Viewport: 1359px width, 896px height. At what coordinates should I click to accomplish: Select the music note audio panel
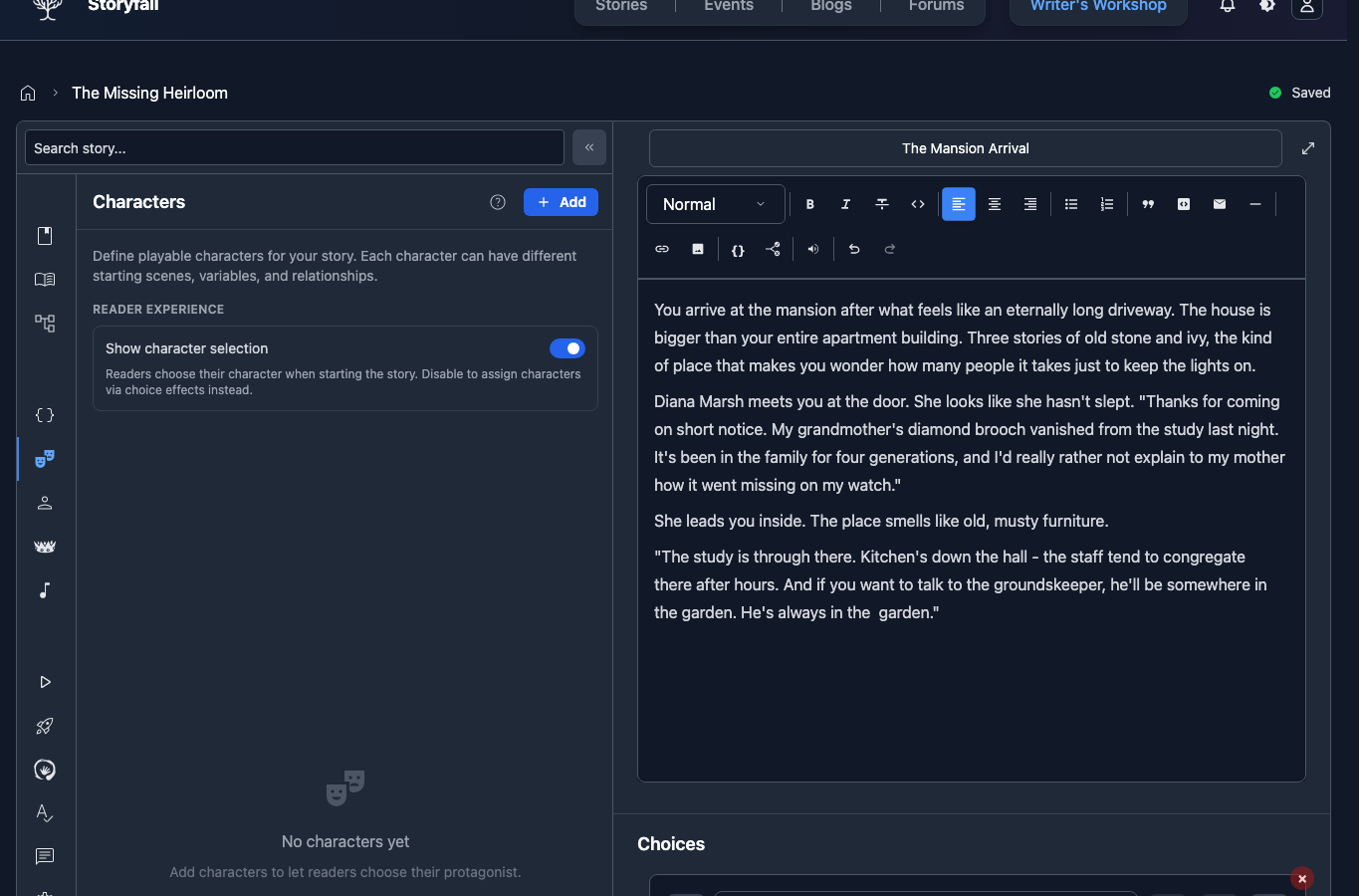coord(44,589)
